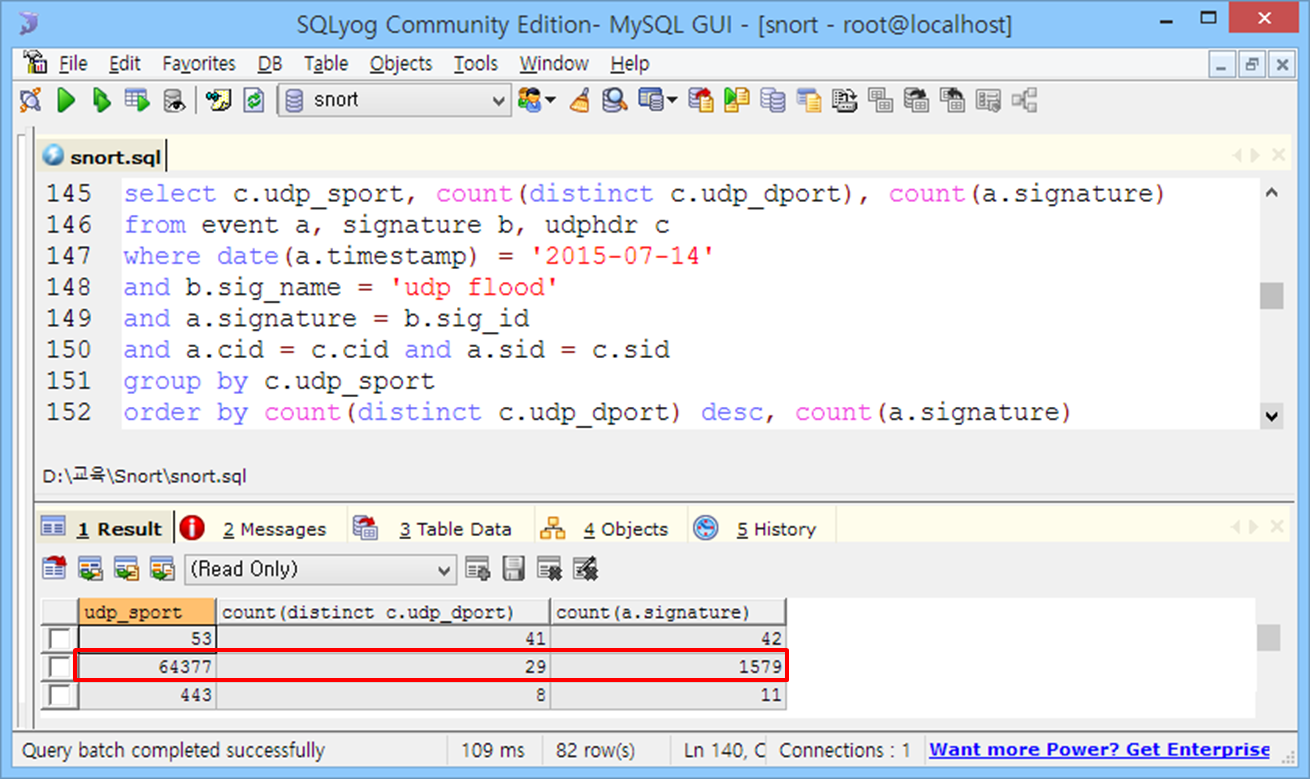
Task: Click 'udp flood' string on line 148
Action: point(473,287)
